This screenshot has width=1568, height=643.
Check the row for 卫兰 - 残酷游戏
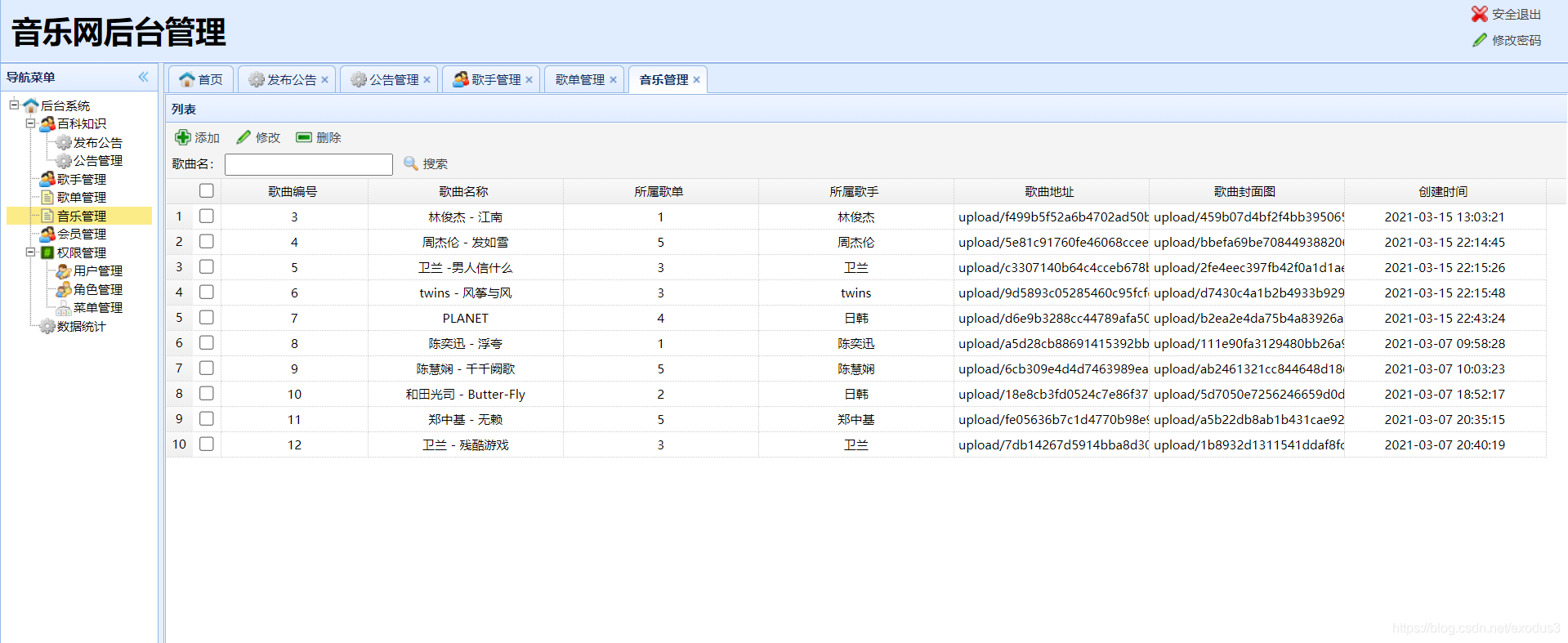point(207,444)
